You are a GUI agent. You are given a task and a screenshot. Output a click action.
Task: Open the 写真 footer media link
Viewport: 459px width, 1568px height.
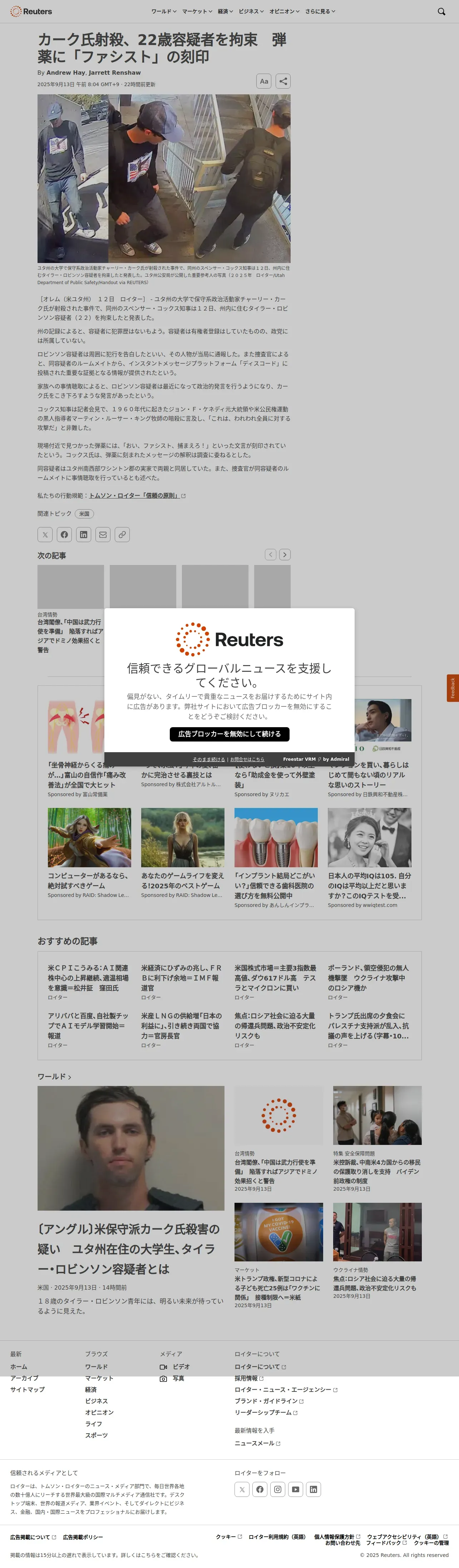point(172,1378)
